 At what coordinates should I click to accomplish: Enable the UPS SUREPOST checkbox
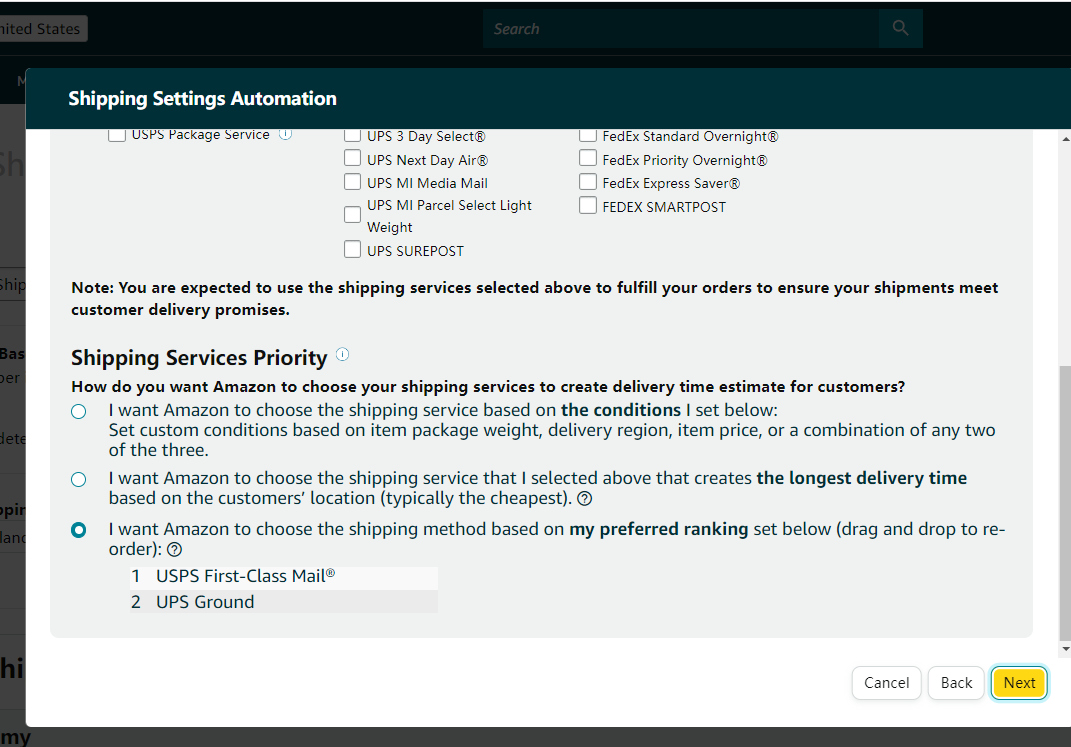tap(352, 249)
